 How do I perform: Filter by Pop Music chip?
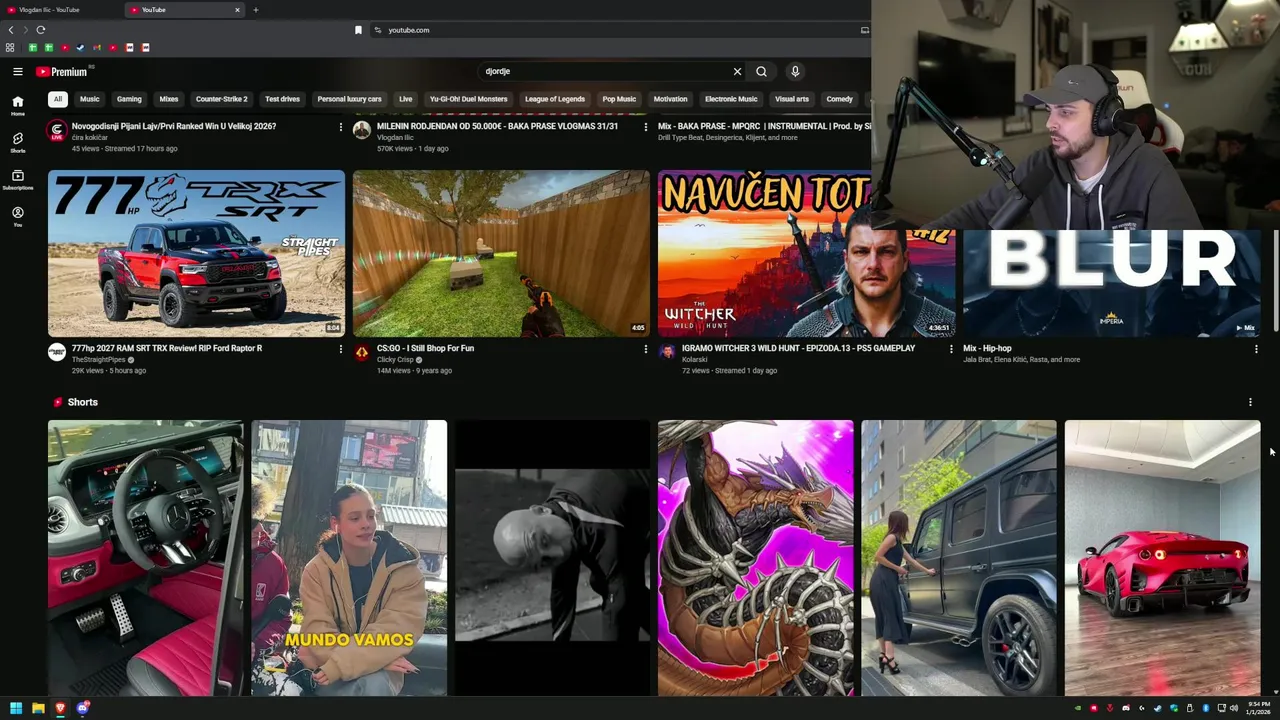point(619,99)
